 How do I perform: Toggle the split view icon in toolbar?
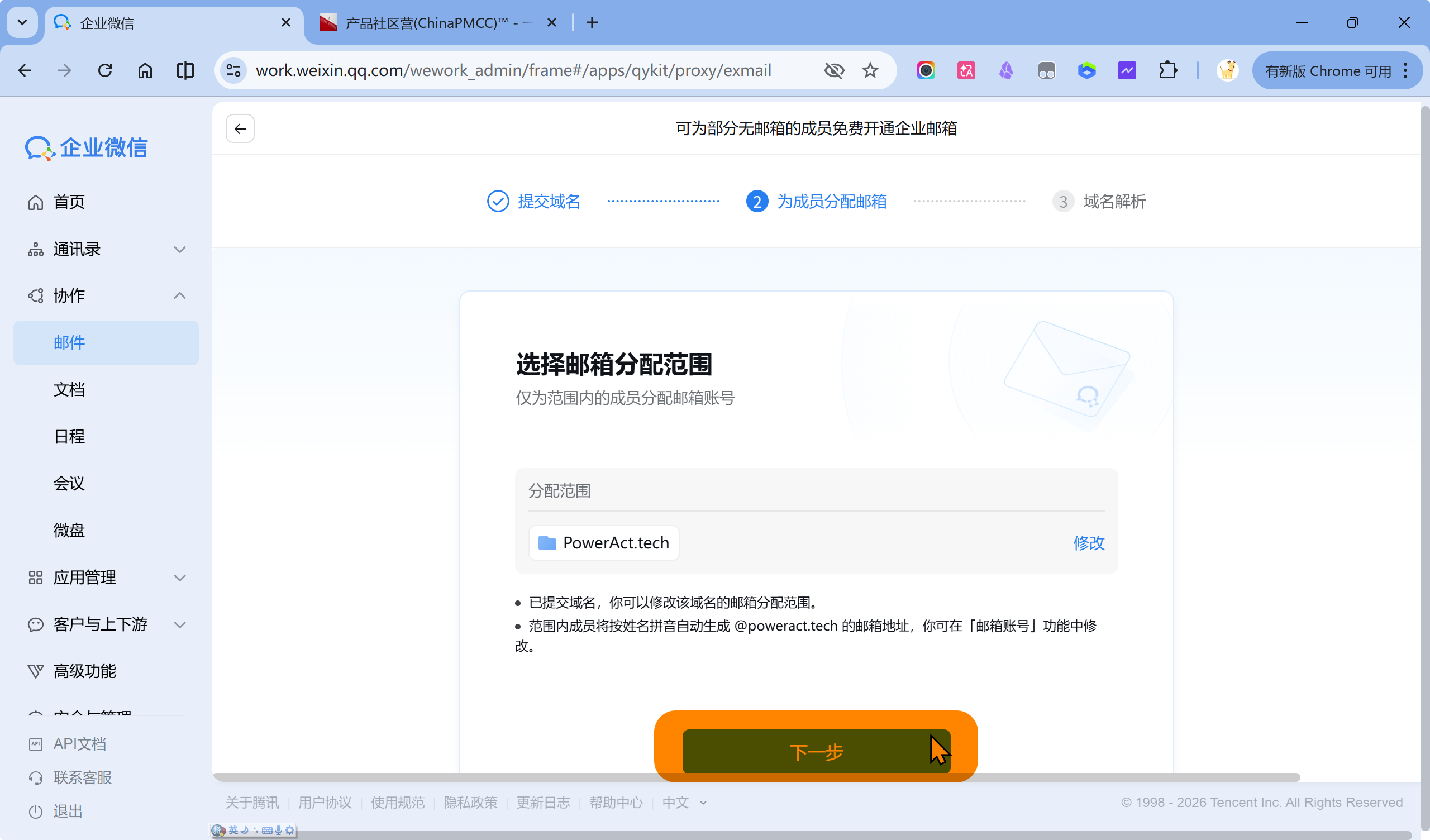point(185,71)
